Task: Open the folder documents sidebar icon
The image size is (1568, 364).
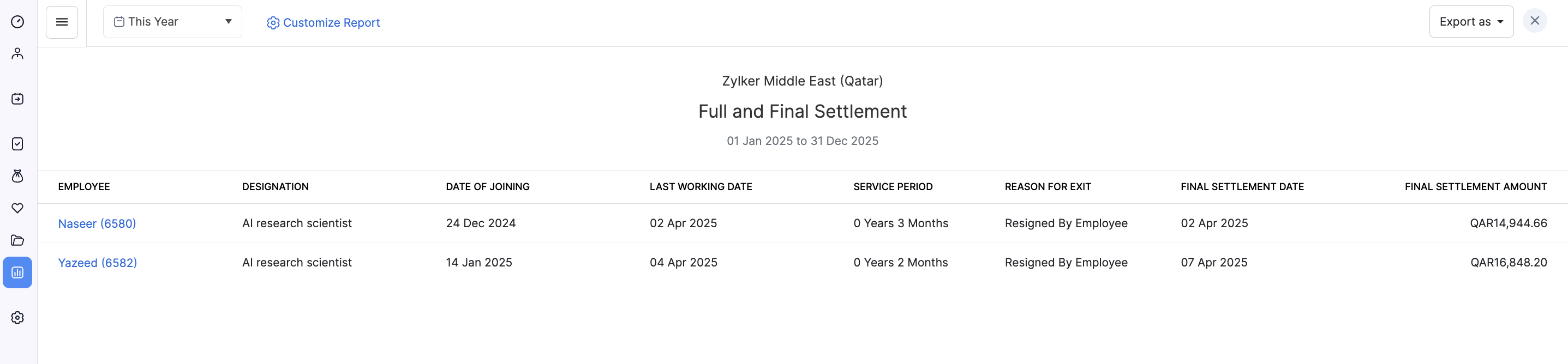Action: coord(17,241)
